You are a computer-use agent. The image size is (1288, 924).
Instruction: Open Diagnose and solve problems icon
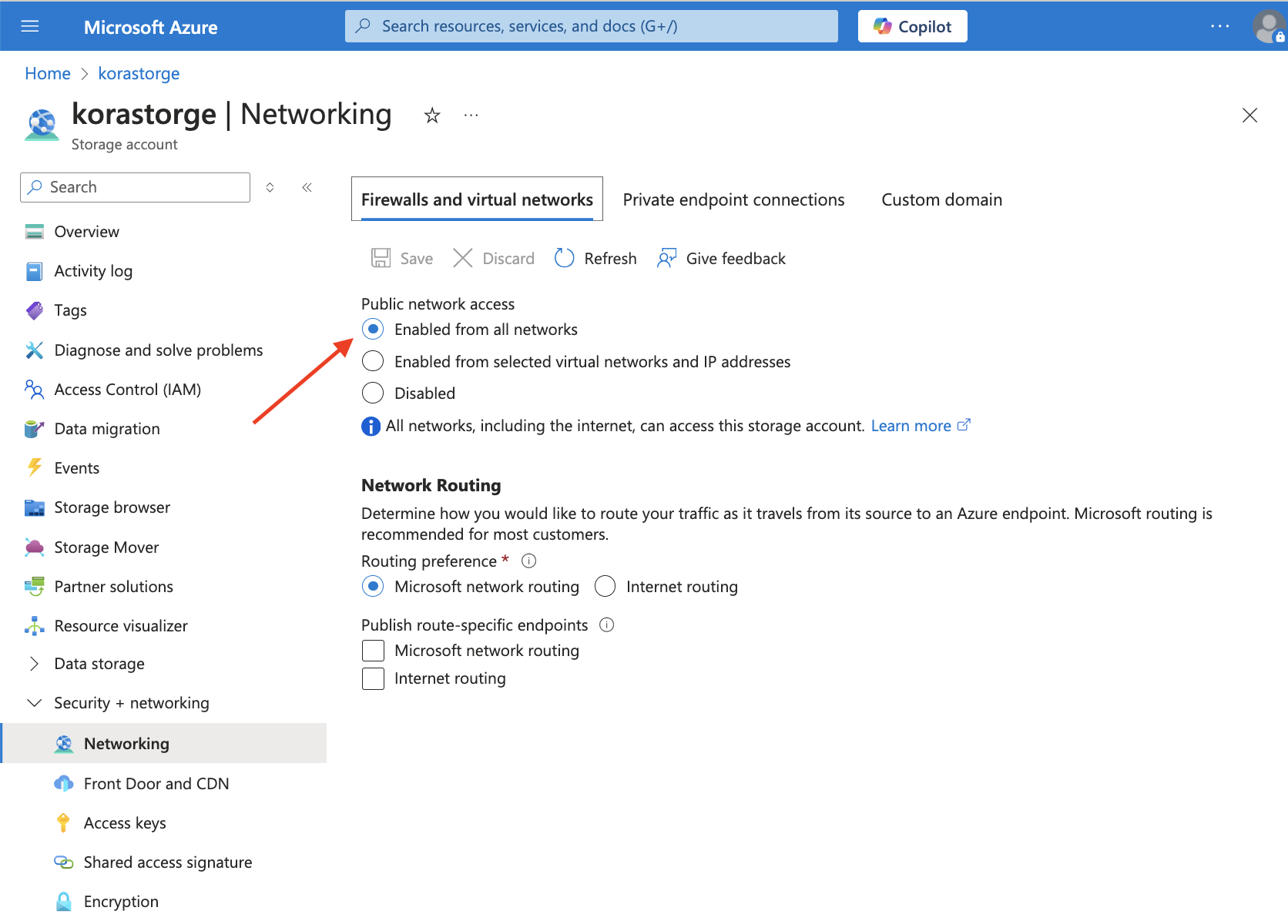coord(35,350)
